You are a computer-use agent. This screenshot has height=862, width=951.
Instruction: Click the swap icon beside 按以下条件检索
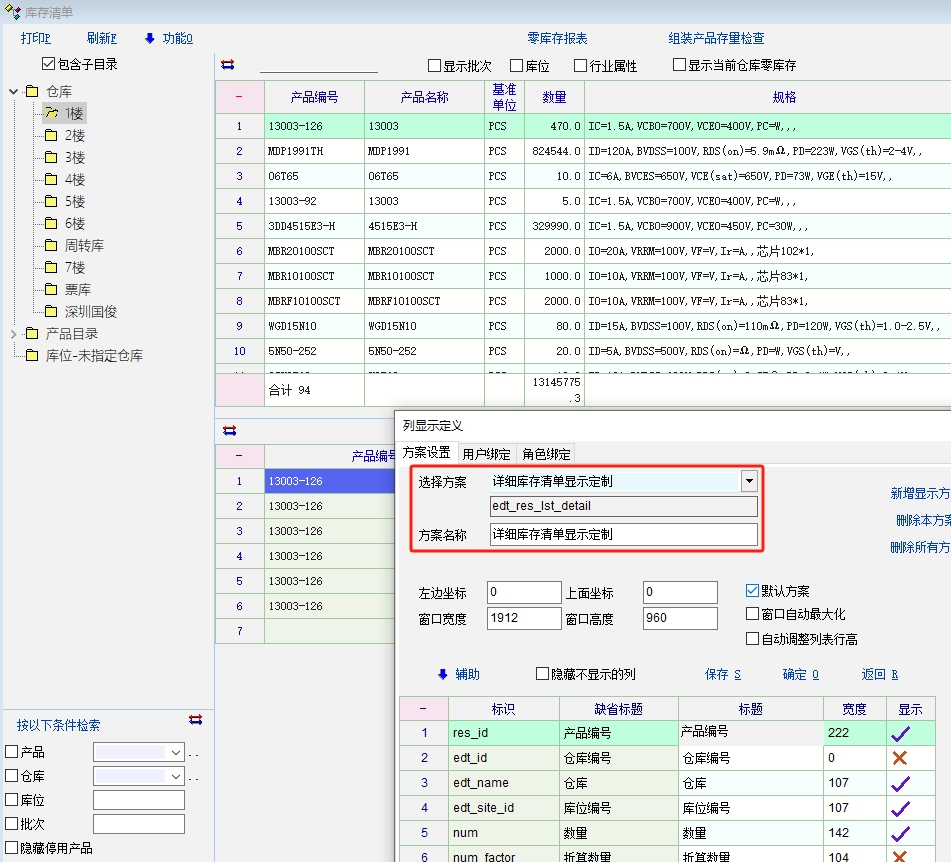(195, 720)
